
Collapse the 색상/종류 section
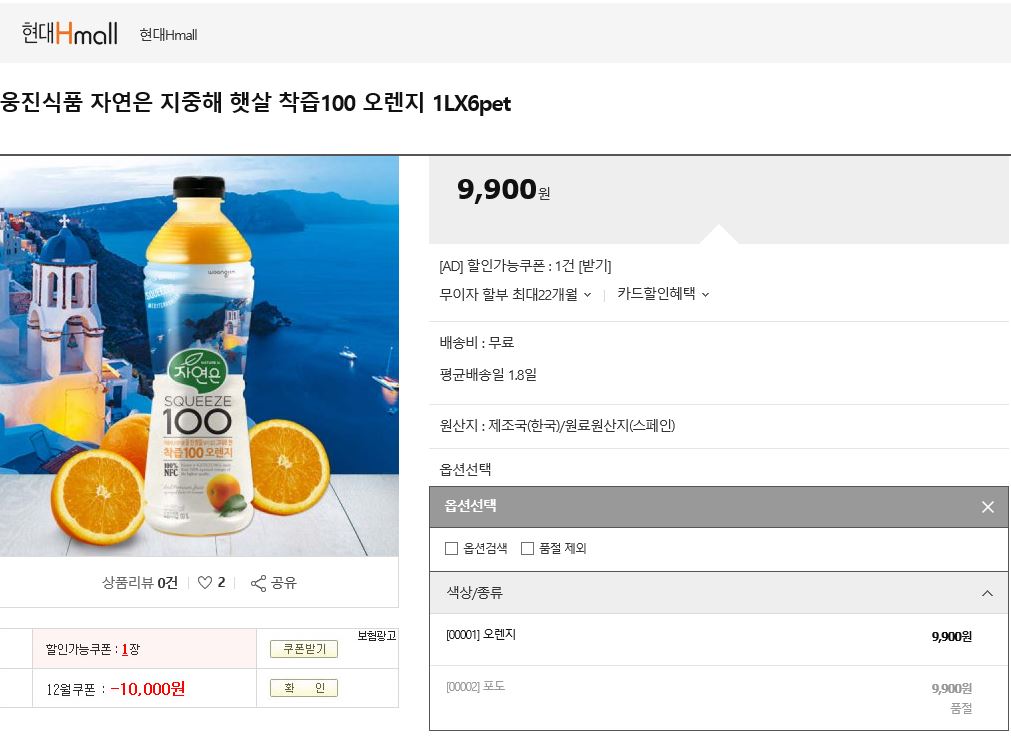coord(988,593)
